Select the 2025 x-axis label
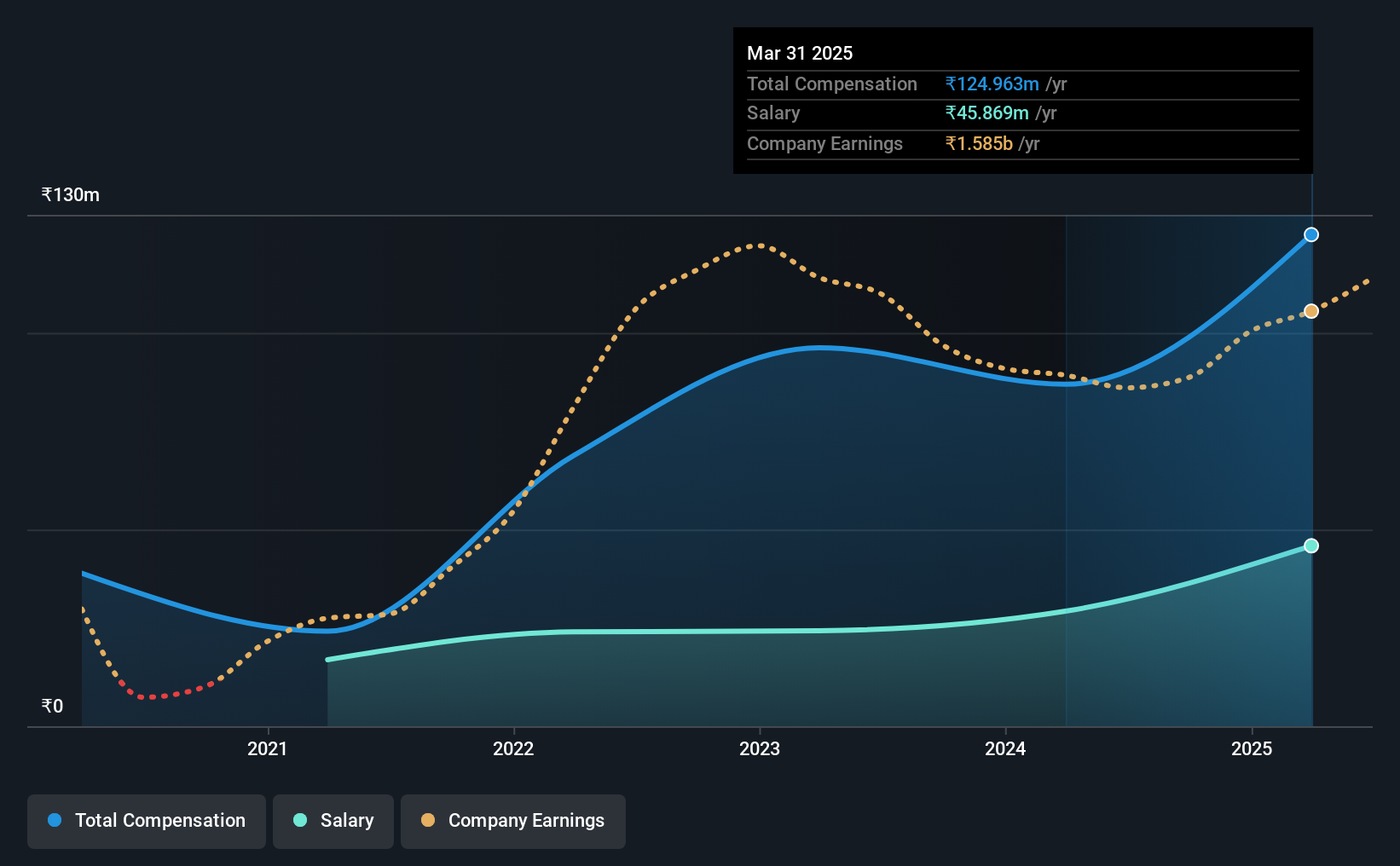Image resolution: width=1400 pixels, height=866 pixels. (x=1252, y=748)
